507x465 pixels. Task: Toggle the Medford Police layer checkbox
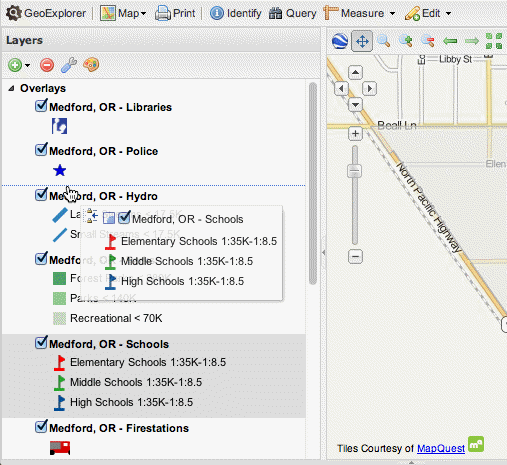point(41,149)
